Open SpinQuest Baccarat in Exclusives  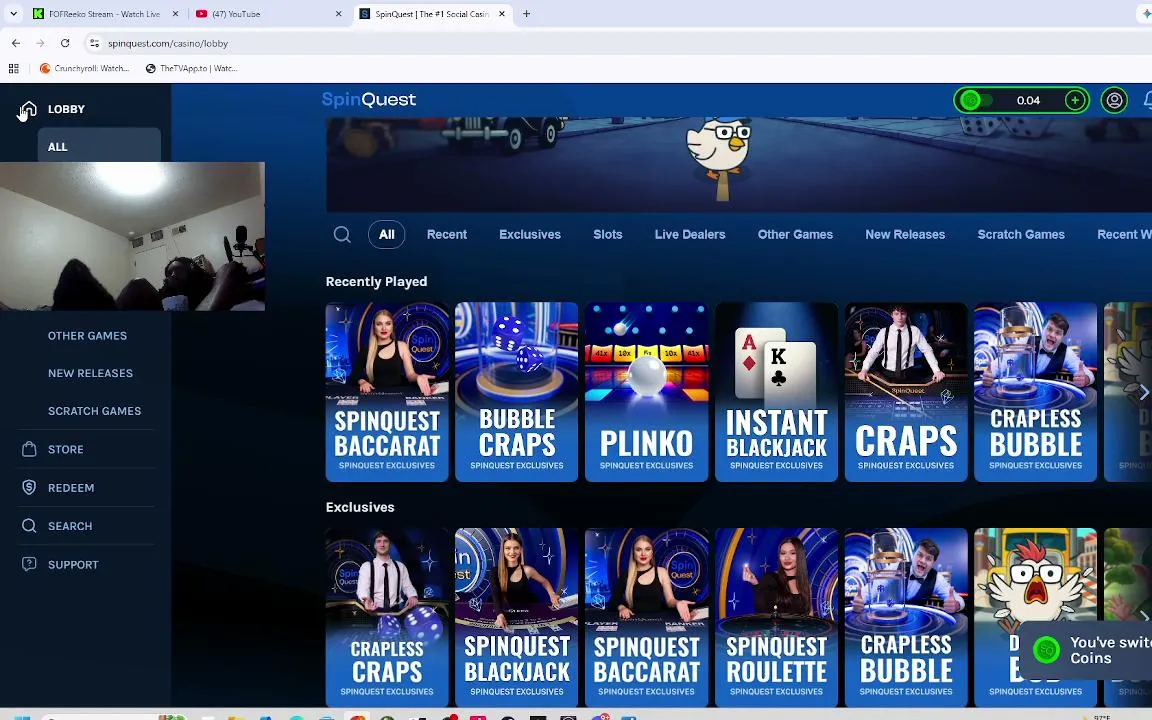point(647,617)
